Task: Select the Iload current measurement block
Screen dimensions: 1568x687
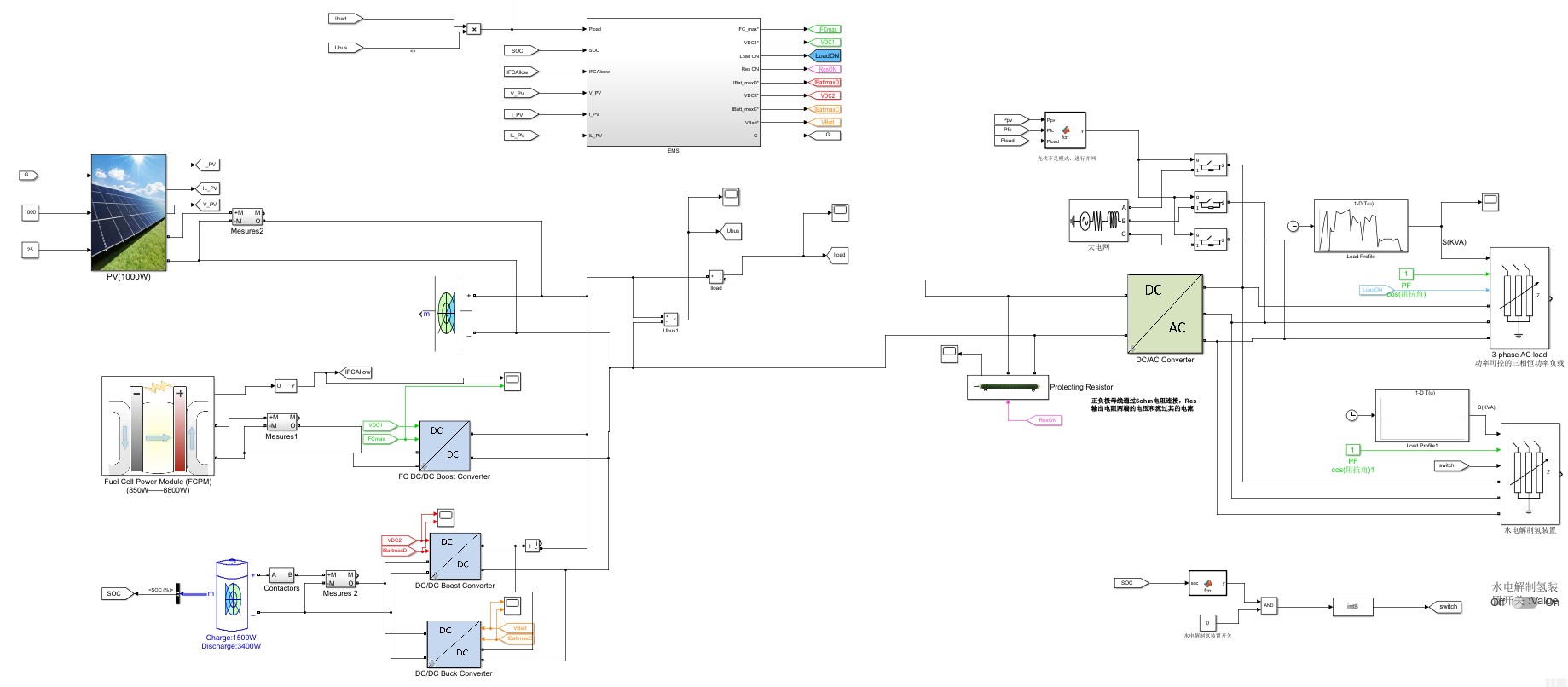Action: (716, 276)
